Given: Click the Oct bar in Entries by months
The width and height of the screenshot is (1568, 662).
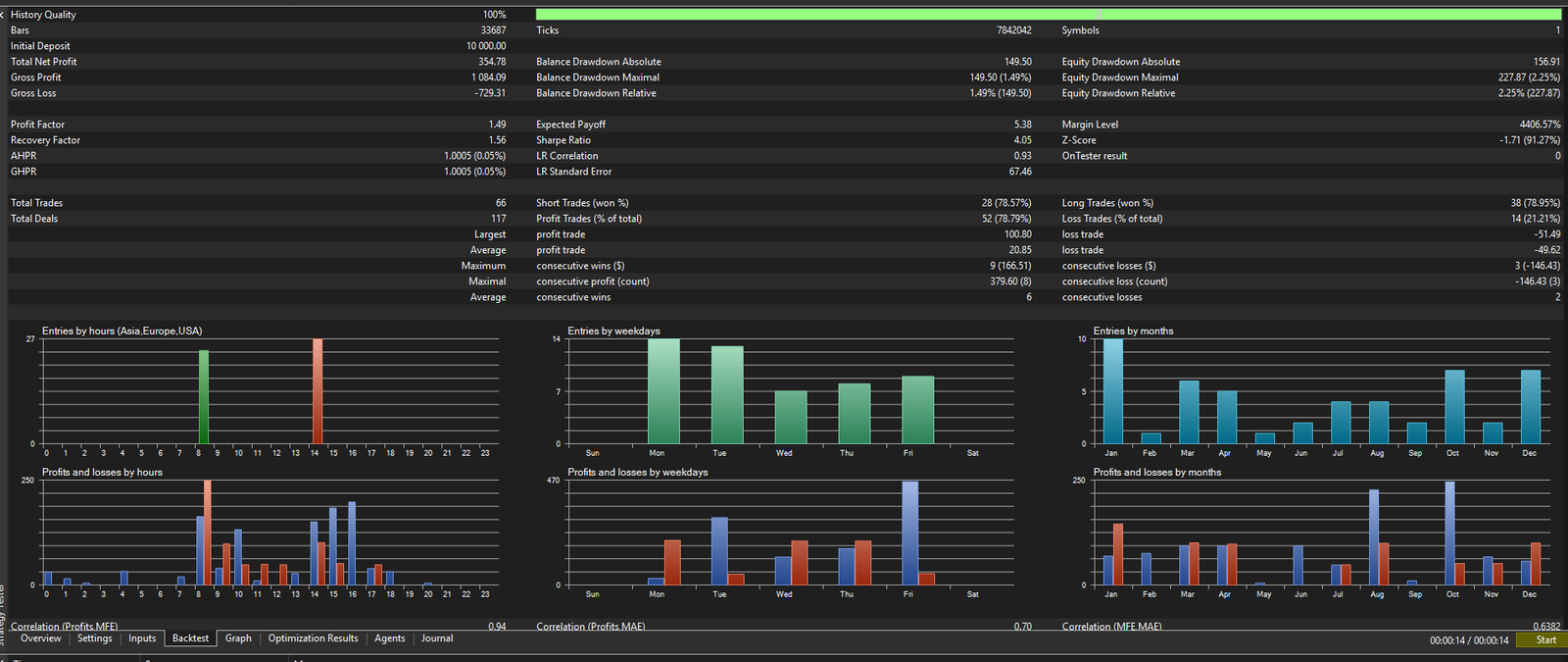Looking at the screenshot, I should 1455,407.
